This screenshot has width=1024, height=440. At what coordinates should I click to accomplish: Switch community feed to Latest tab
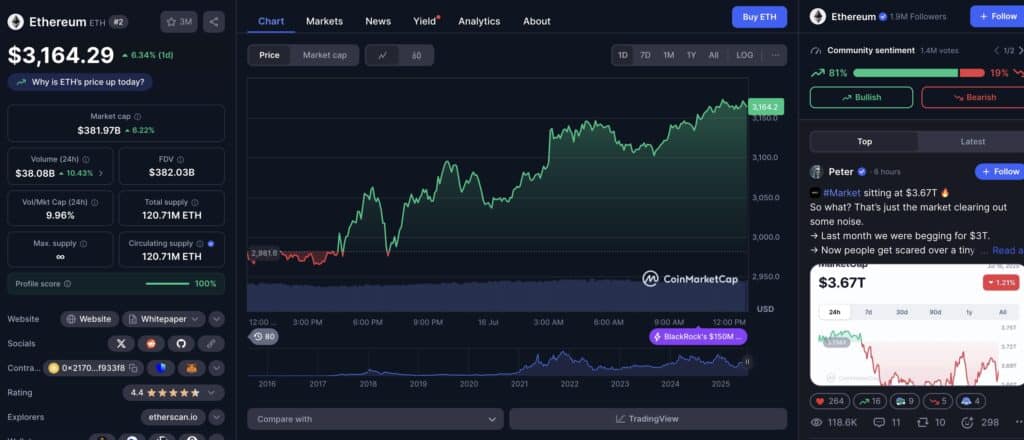point(972,142)
